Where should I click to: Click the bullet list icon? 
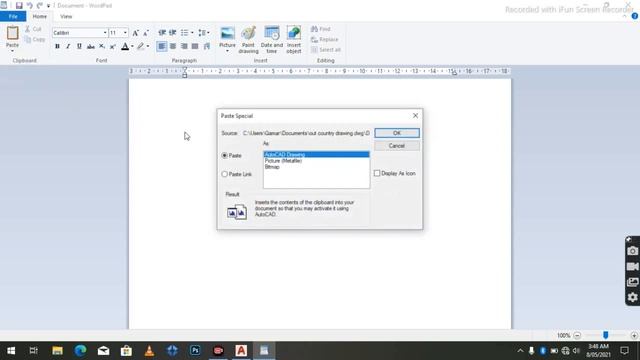184,33
